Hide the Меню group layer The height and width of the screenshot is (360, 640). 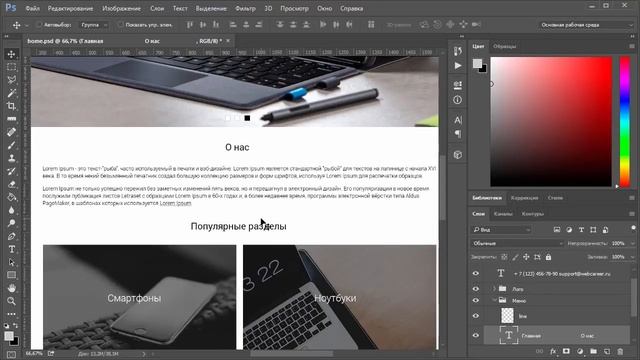(x=476, y=300)
